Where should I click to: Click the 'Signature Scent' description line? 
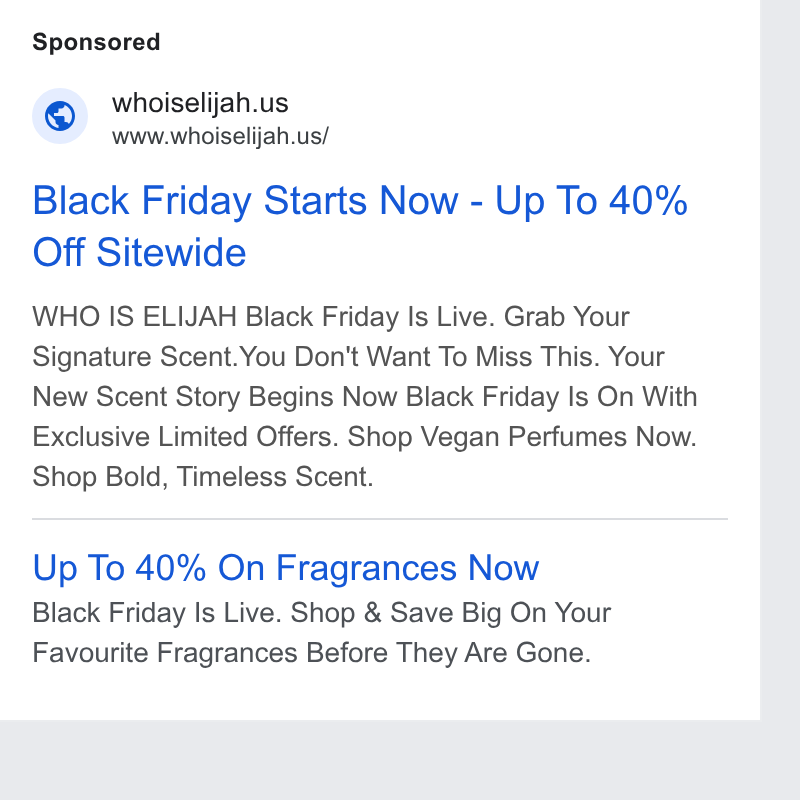coord(348,357)
